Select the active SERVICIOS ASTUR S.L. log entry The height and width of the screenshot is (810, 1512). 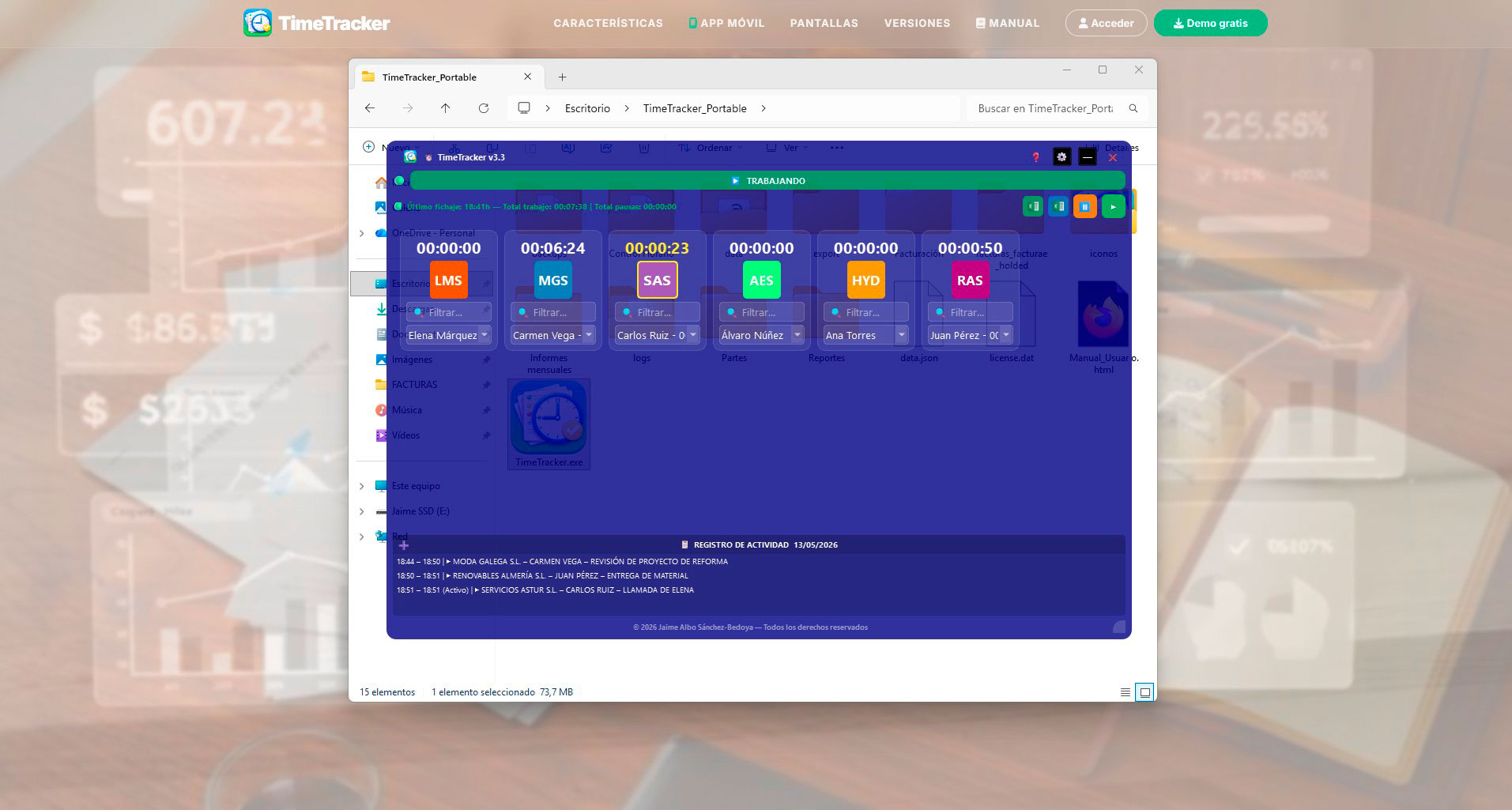point(545,590)
